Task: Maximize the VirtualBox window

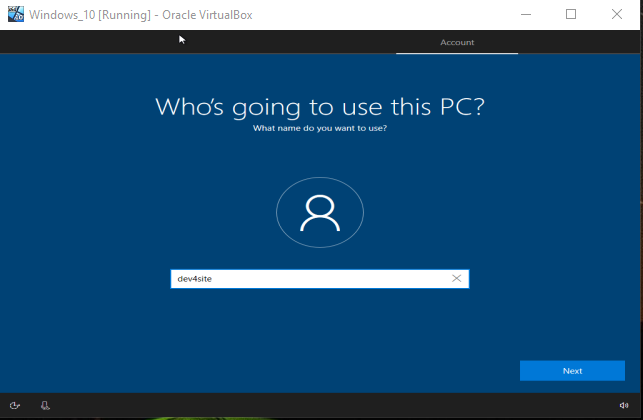Action: click(x=571, y=14)
